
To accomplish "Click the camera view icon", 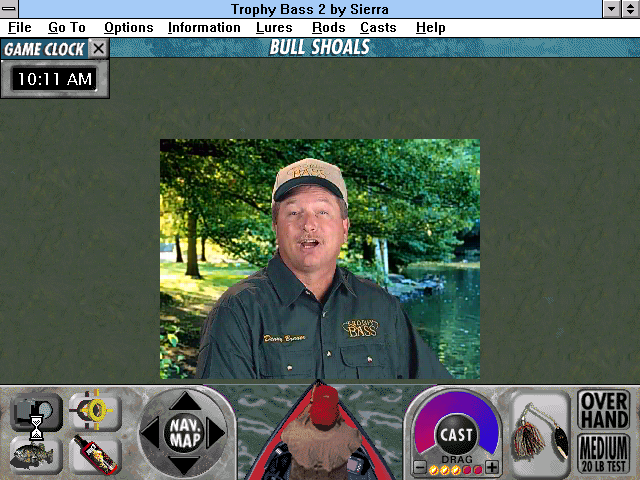I will [36, 411].
